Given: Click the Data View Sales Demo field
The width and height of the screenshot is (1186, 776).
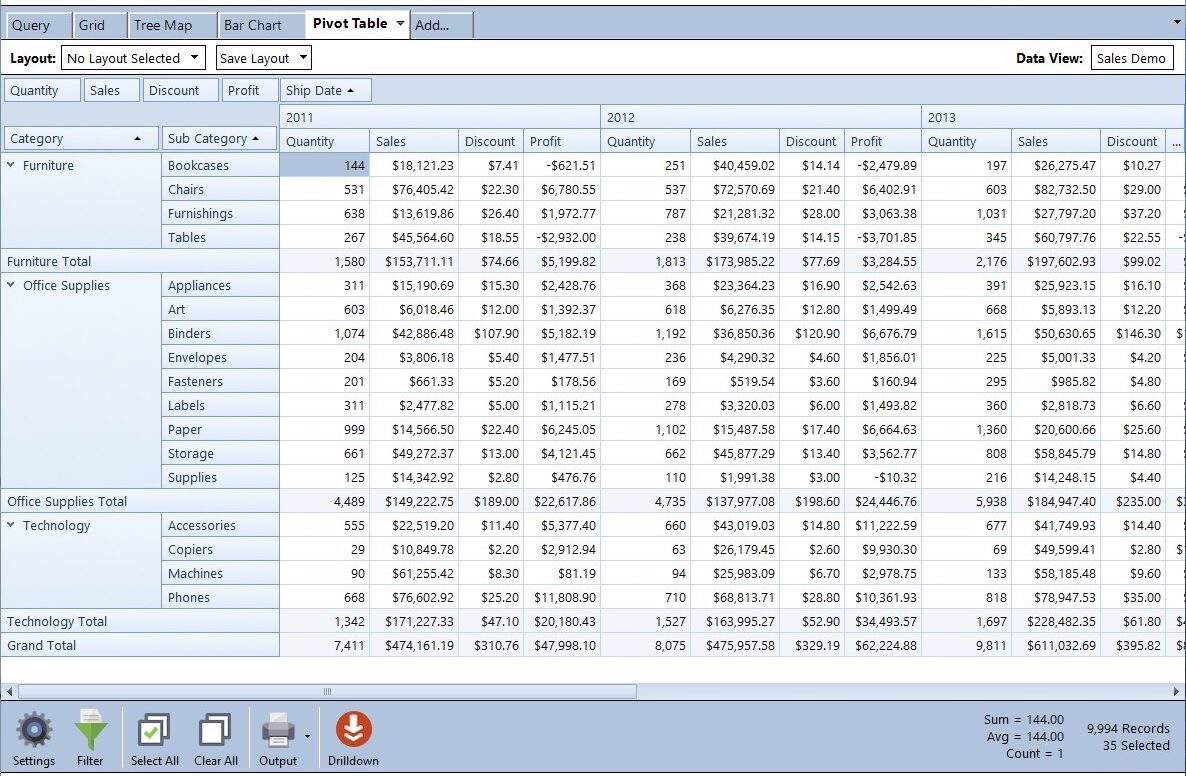Looking at the screenshot, I should click(1131, 58).
